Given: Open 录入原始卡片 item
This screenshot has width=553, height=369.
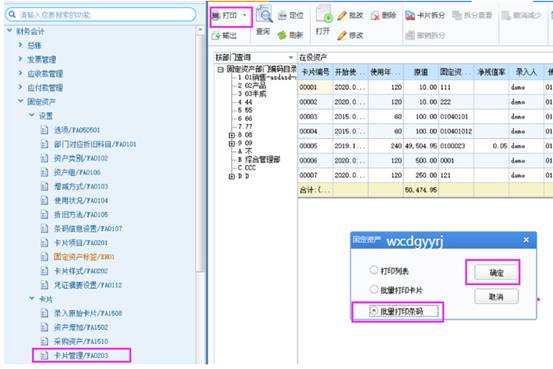Looking at the screenshot, I should (88, 313).
